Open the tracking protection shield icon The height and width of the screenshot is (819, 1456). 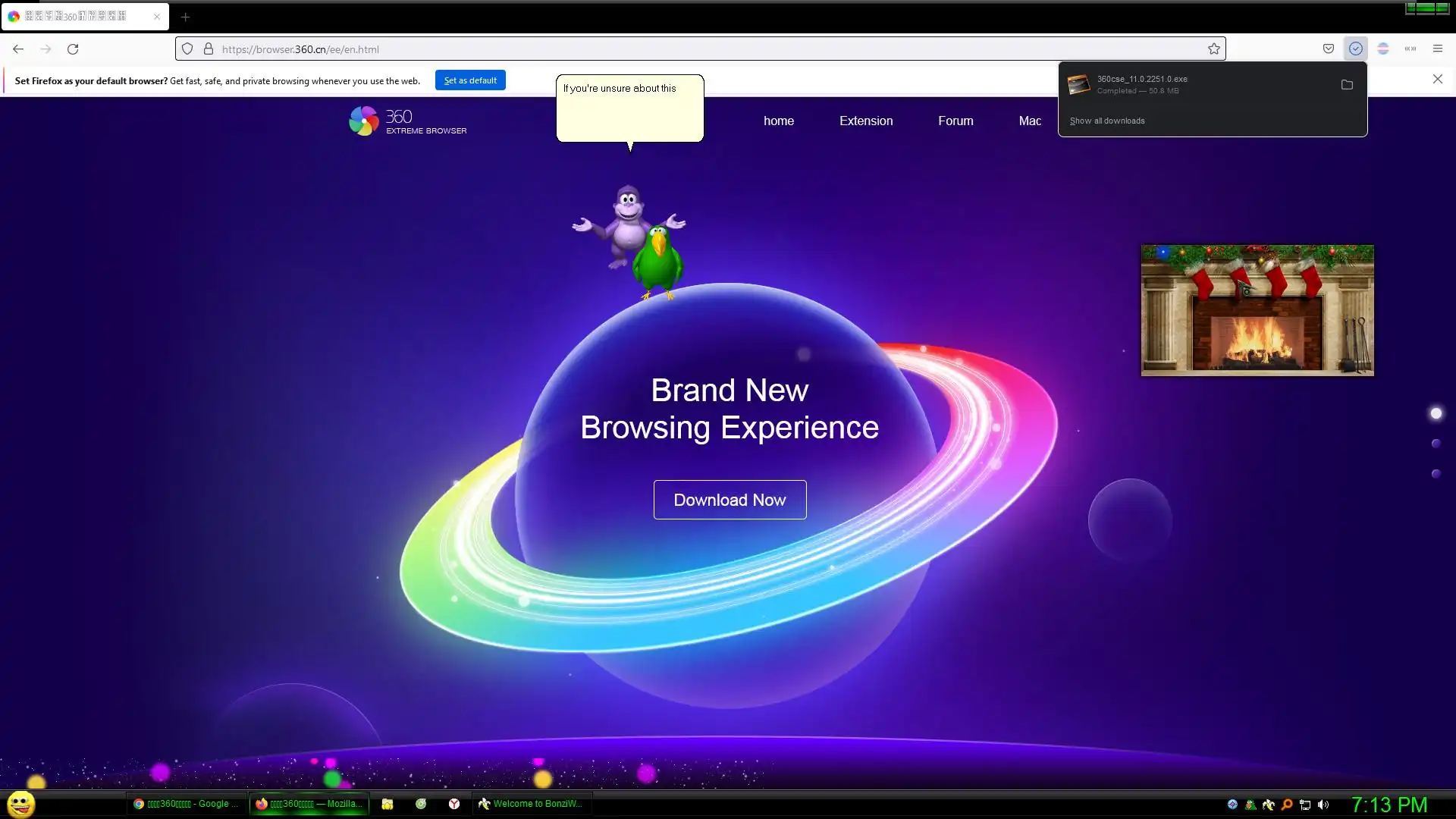click(x=187, y=49)
